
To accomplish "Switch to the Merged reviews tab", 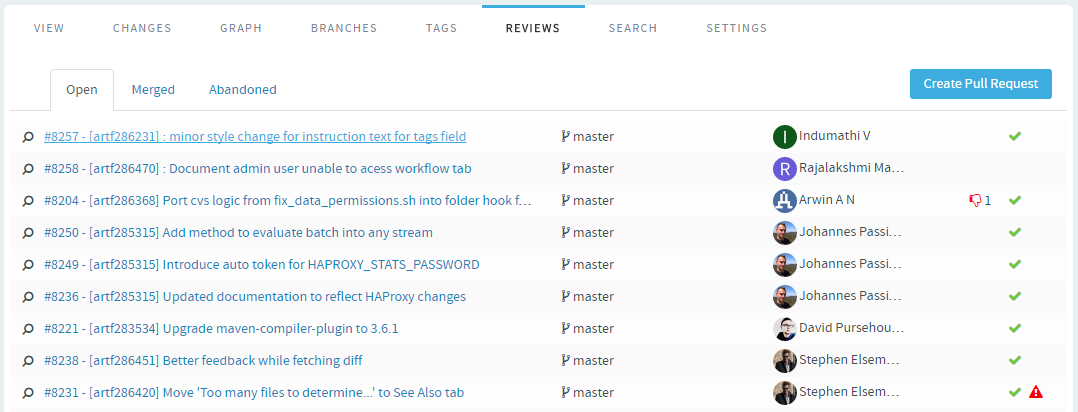I will pyautogui.click(x=153, y=89).
